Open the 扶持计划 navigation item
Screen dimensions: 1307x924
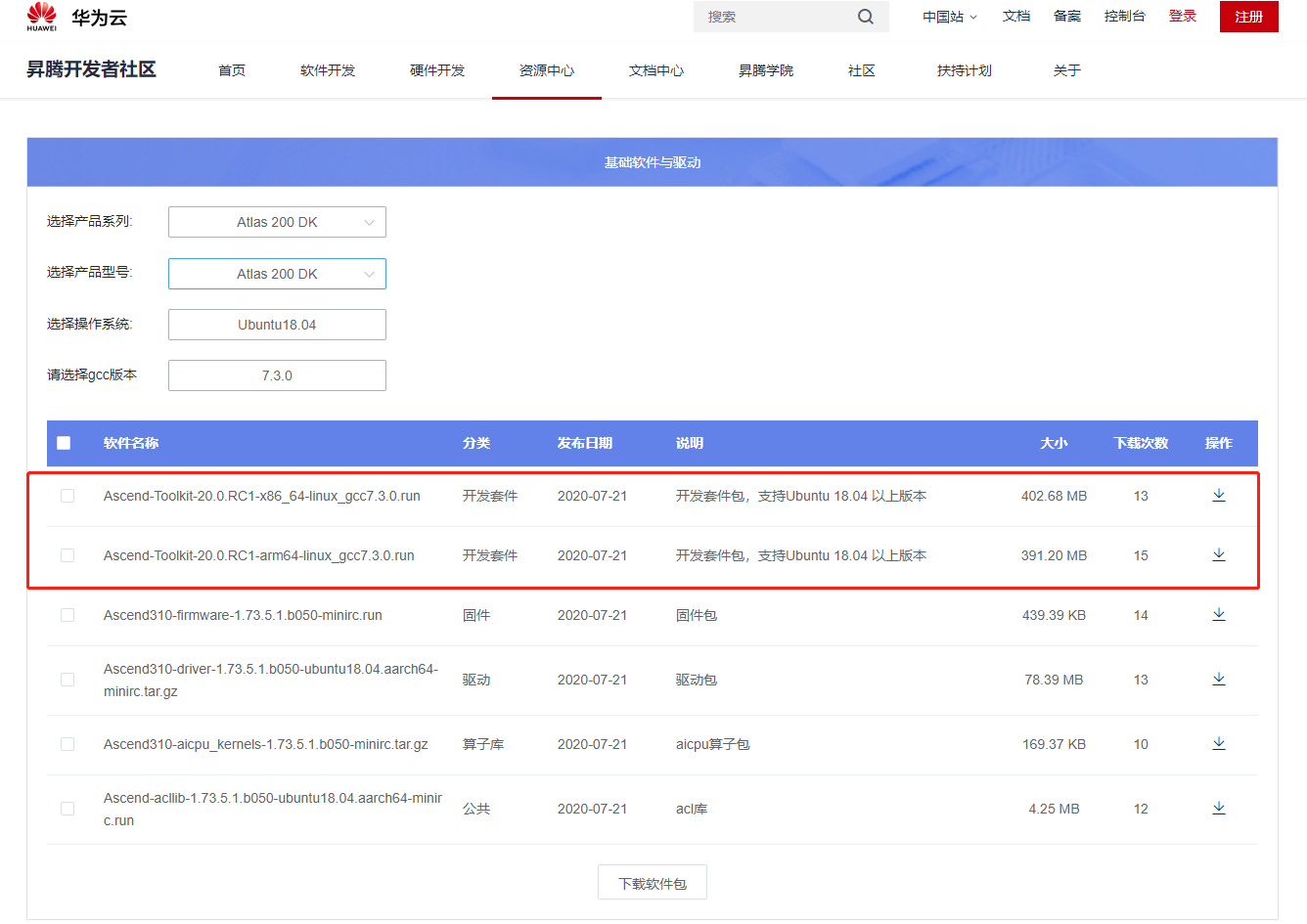(965, 70)
